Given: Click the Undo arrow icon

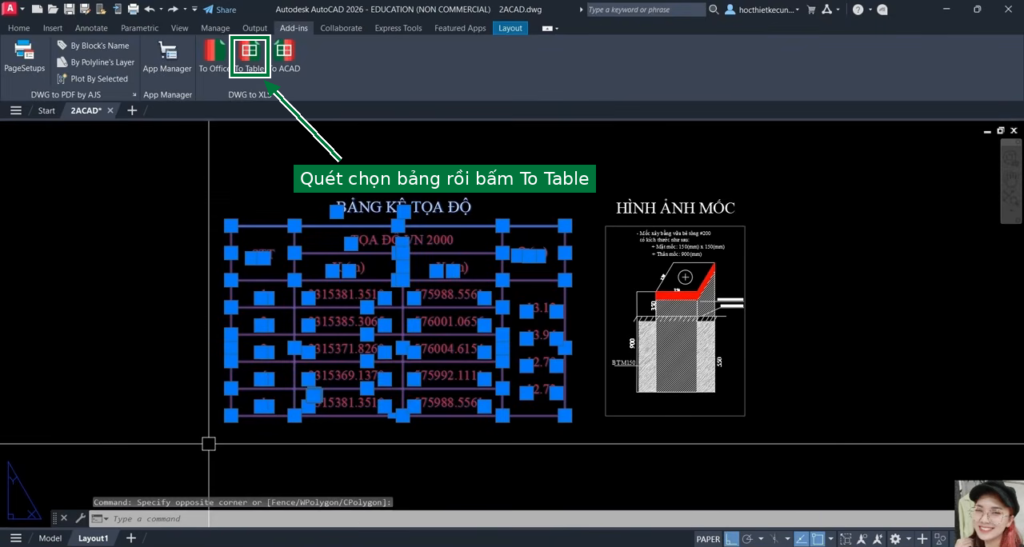Looking at the screenshot, I should tap(150, 9).
